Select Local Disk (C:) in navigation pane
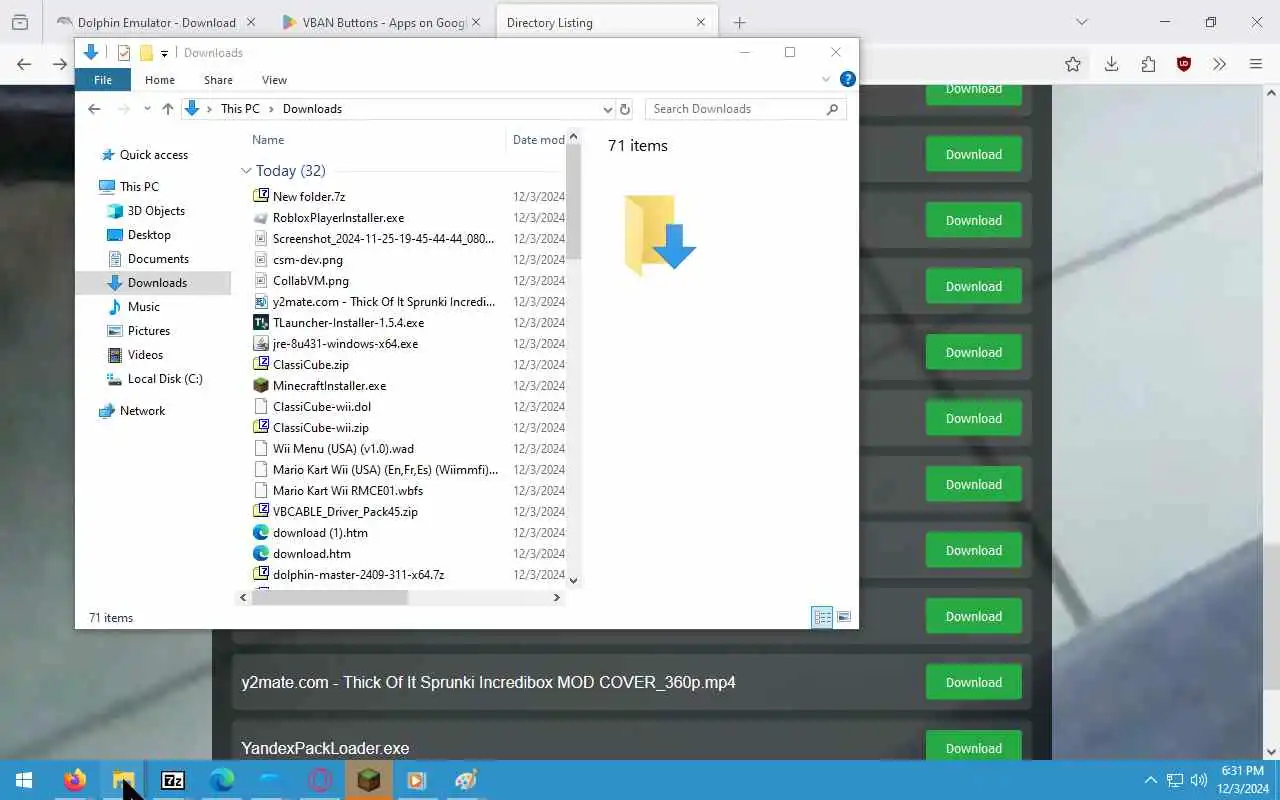The image size is (1280, 800). pos(165,379)
